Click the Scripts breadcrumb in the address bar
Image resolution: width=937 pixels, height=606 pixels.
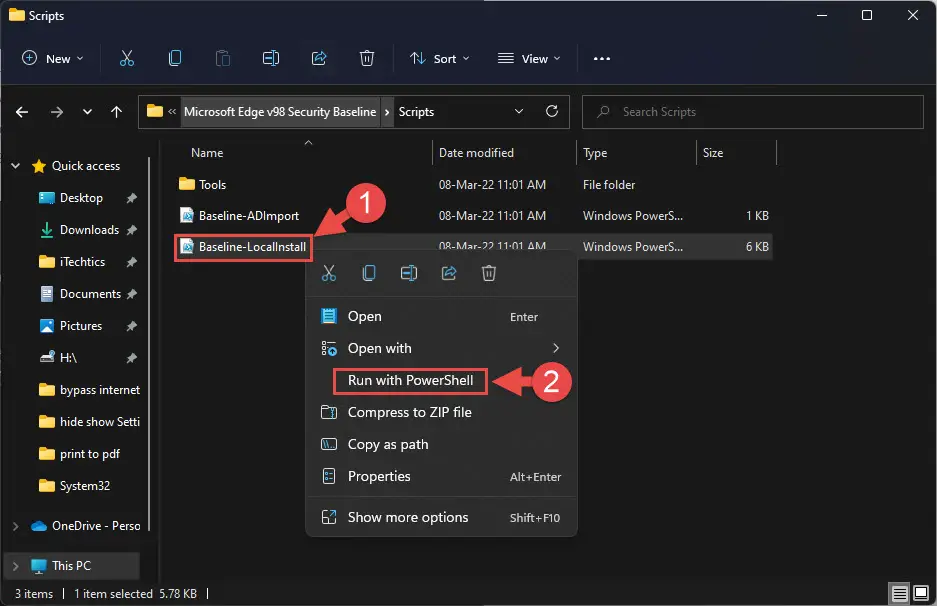coord(416,112)
